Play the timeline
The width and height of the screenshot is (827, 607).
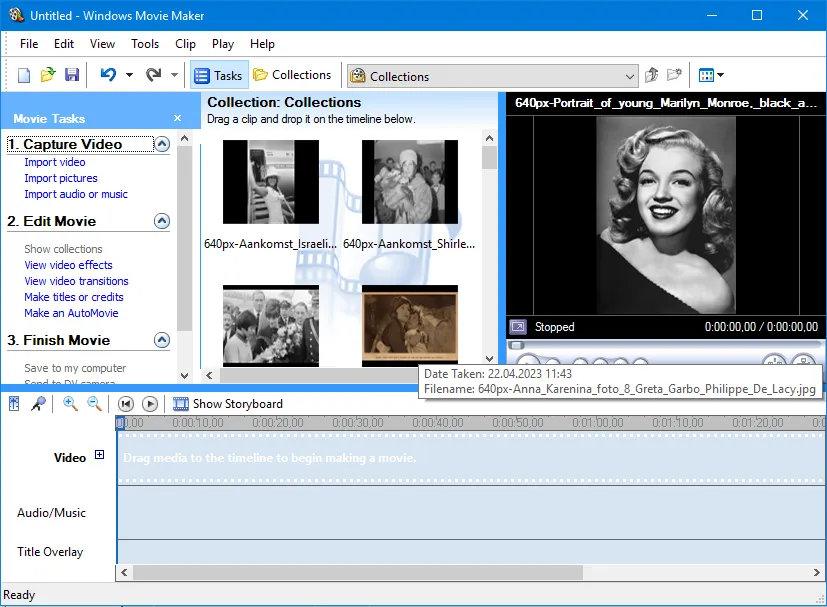[x=150, y=404]
